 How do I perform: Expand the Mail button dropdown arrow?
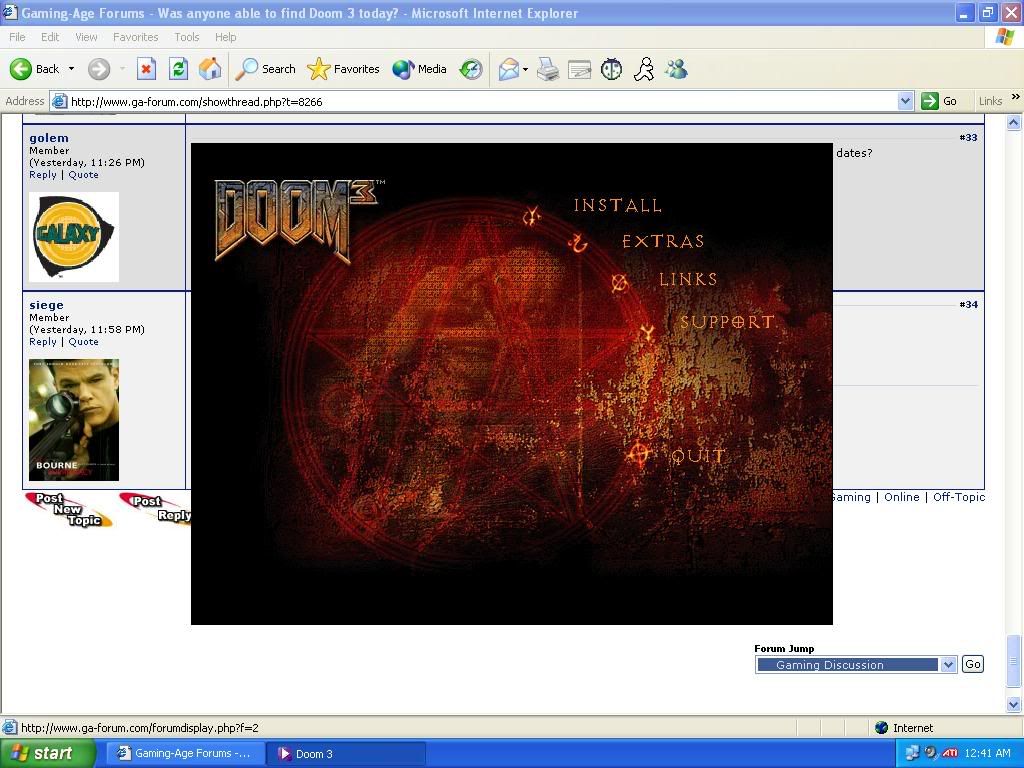click(525, 69)
